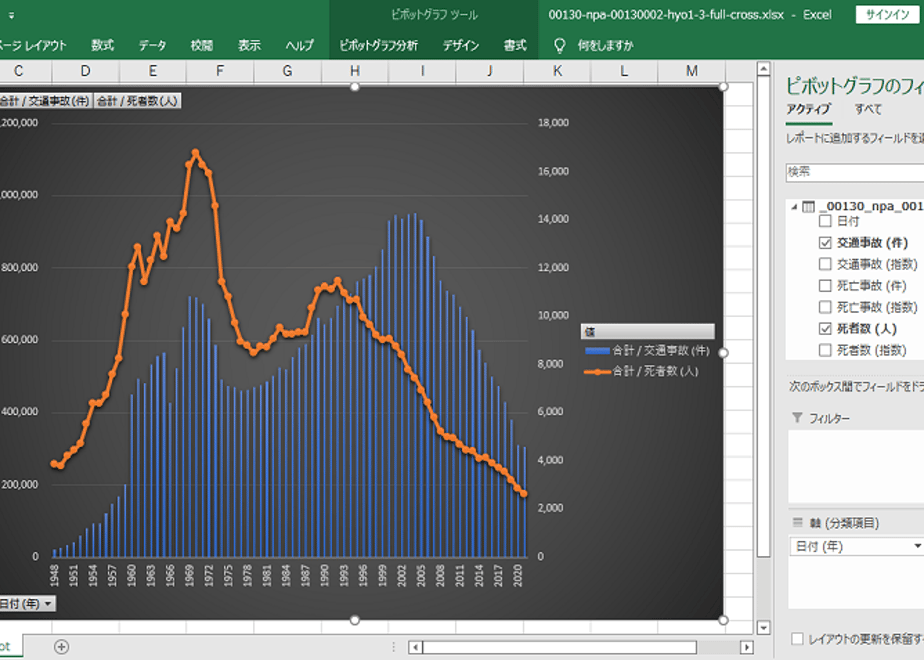Click the 軸 (分類項目) area icon
The height and width of the screenshot is (660, 924).
797,523
